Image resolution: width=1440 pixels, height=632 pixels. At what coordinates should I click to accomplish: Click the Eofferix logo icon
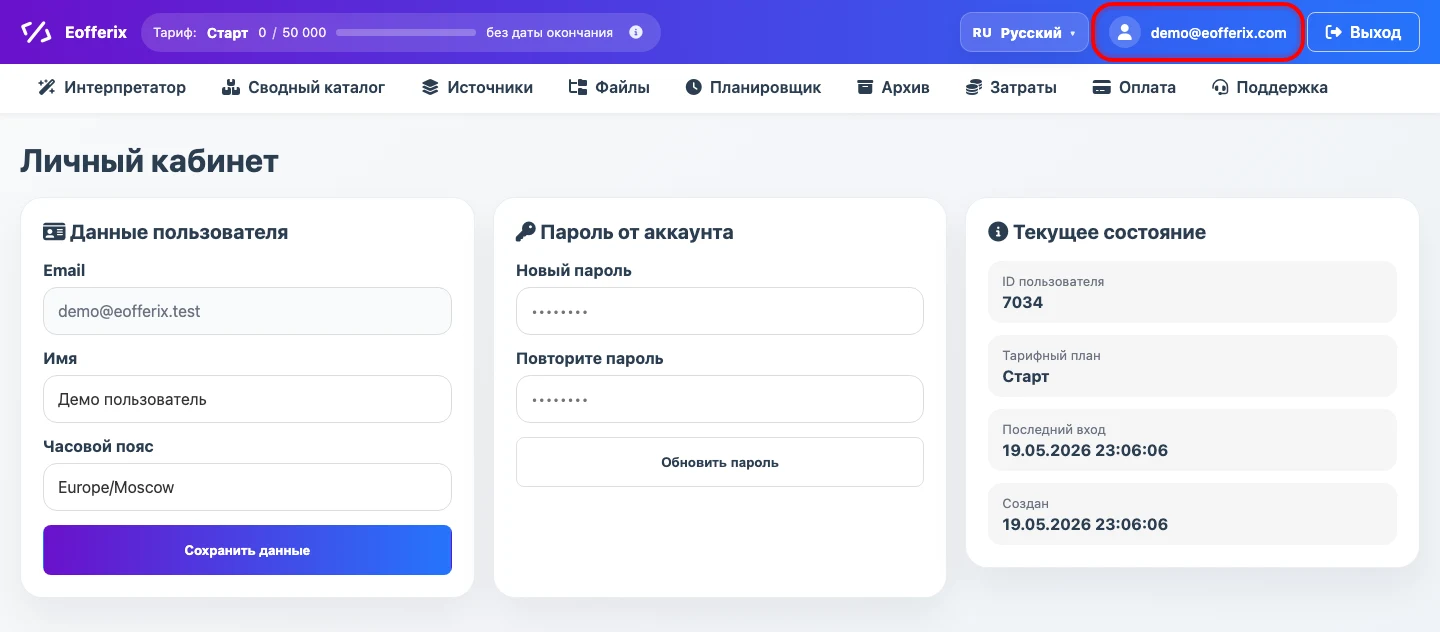click(x=36, y=32)
